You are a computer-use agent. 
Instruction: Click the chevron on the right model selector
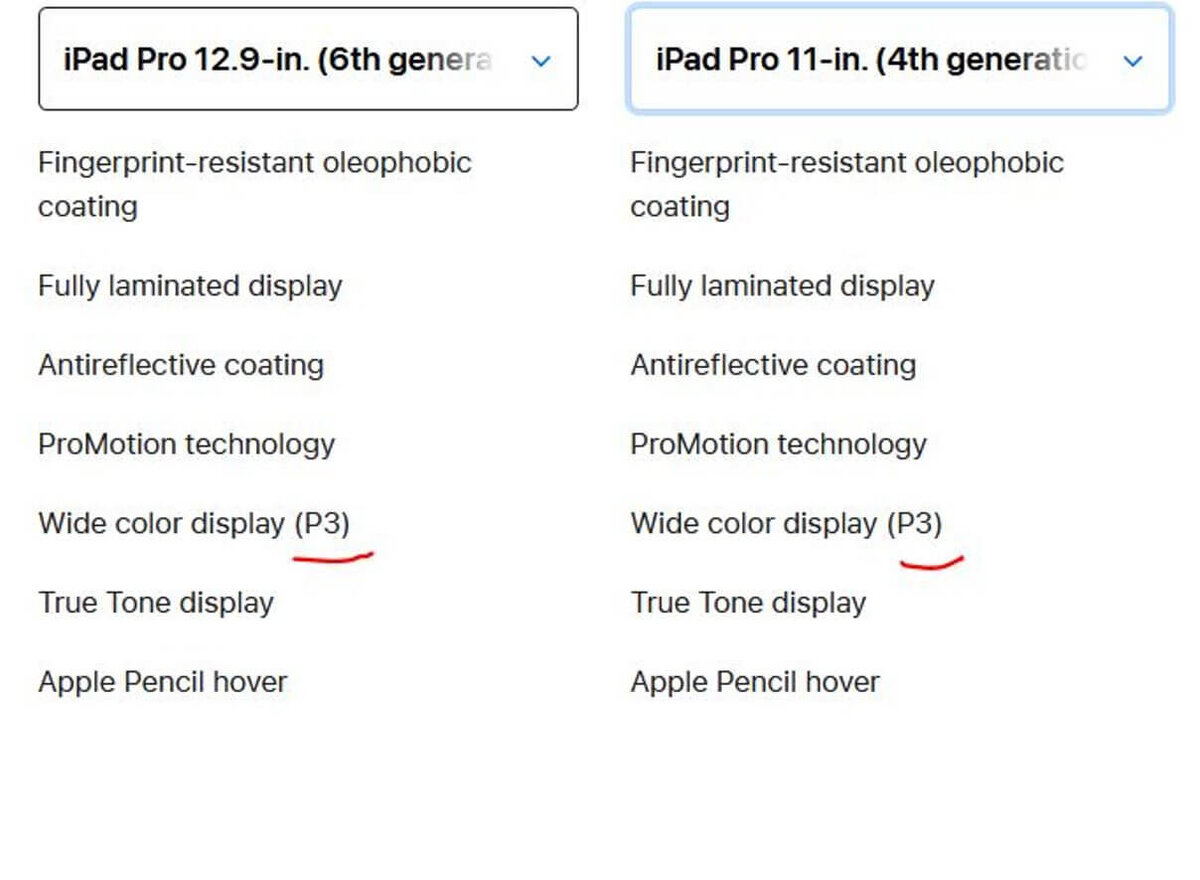click(1133, 60)
